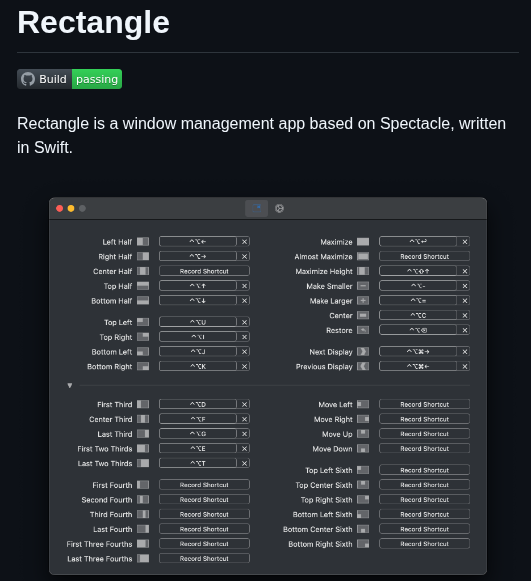Click the Move Left icon
This screenshot has width=531, height=581.
[x=363, y=404]
